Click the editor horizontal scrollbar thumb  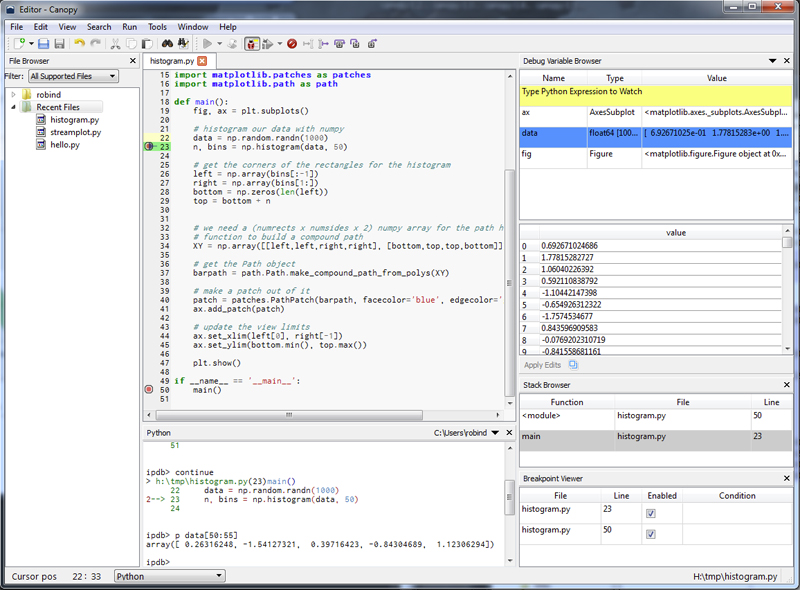[289, 415]
